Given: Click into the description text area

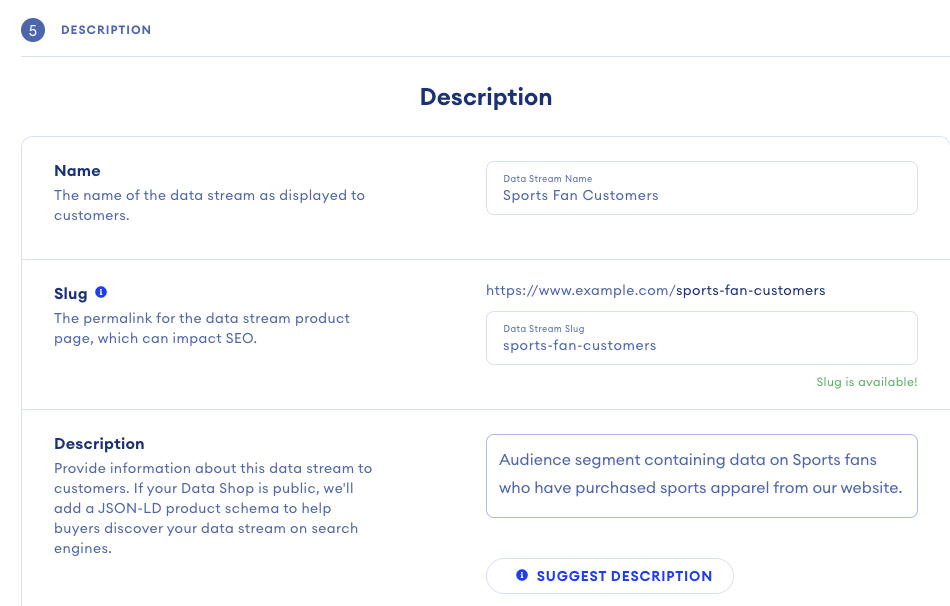Looking at the screenshot, I should coord(701,475).
